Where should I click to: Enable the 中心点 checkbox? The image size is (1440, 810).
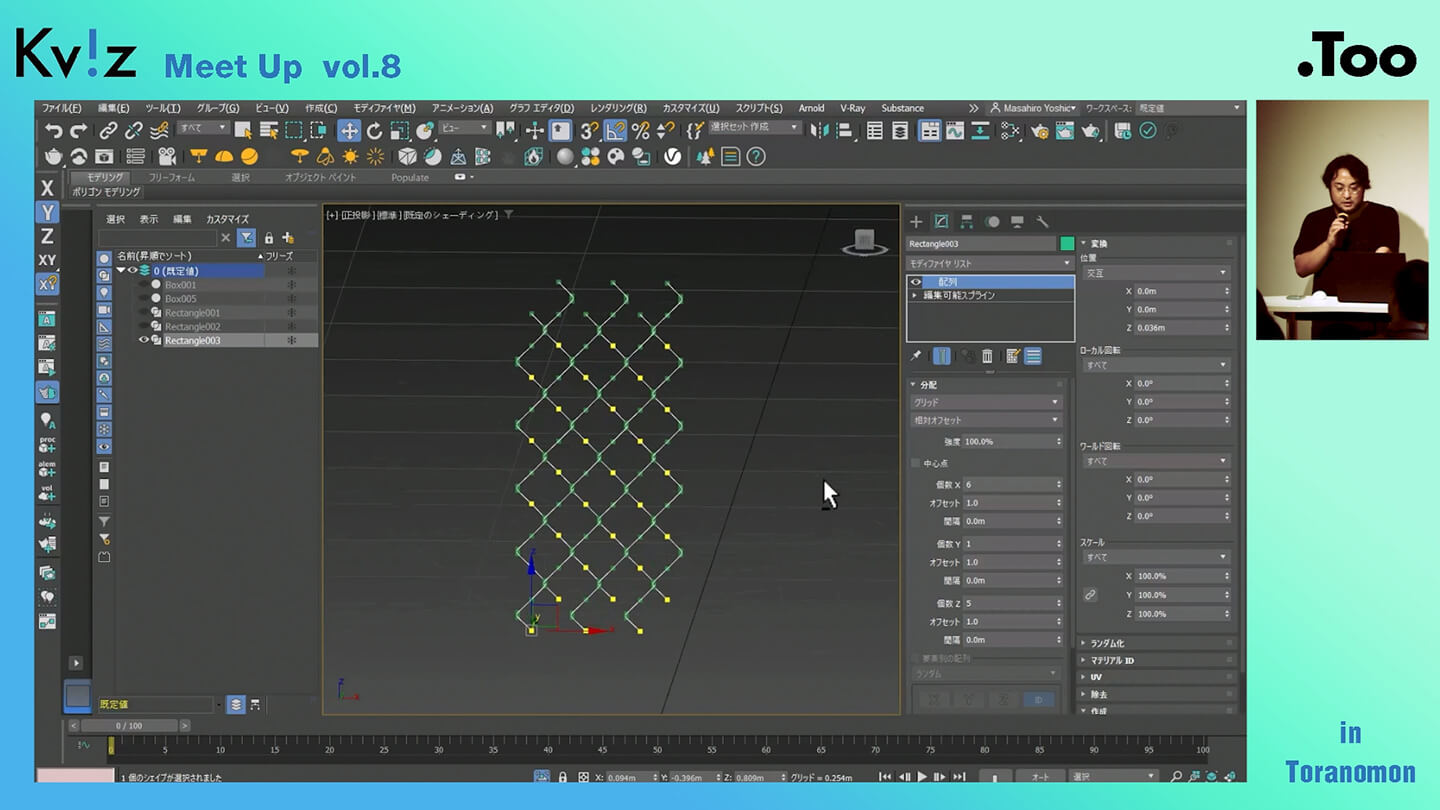pos(915,463)
